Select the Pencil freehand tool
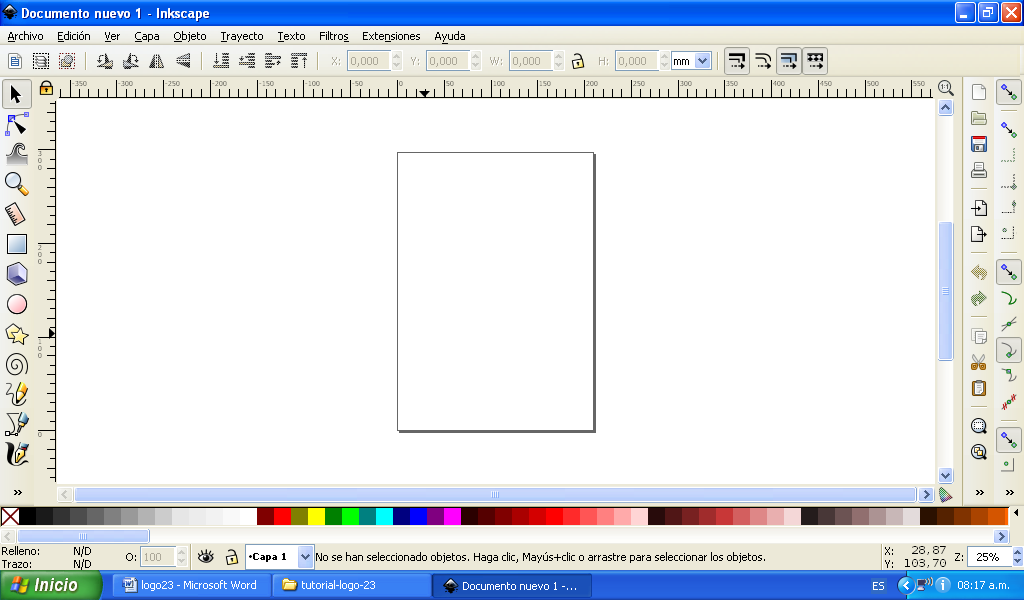This screenshot has width=1024, height=600. click(x=16, y=394)
